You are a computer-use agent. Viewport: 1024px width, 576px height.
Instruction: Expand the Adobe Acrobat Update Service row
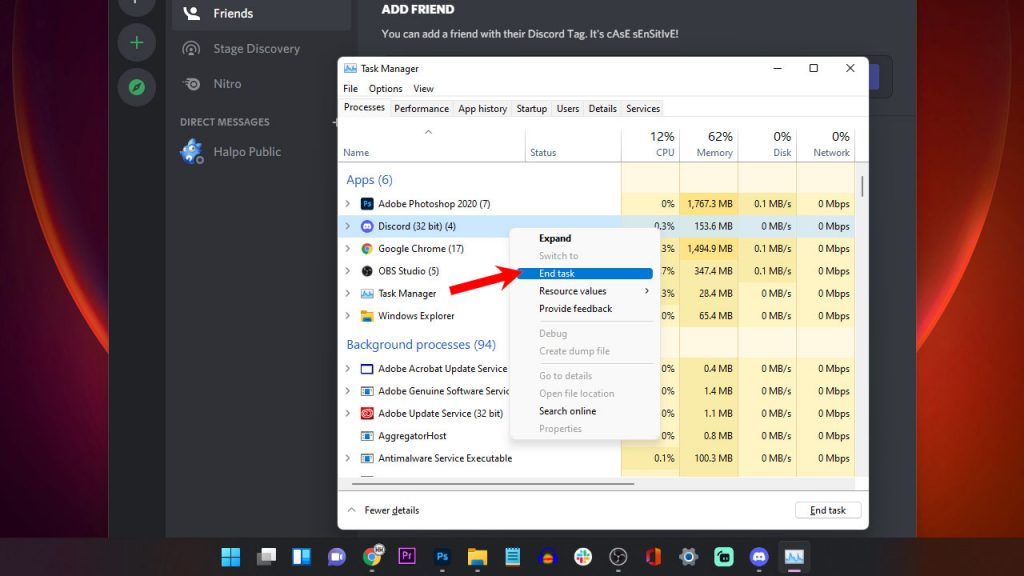(x=348, y=369)
